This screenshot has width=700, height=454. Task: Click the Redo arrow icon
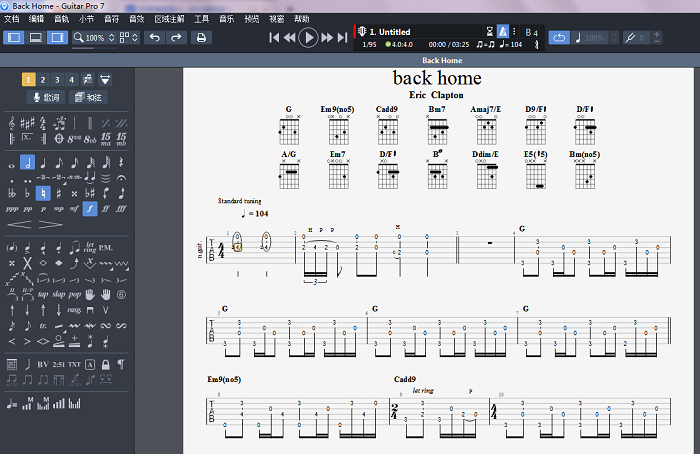(x=176, y=38)
